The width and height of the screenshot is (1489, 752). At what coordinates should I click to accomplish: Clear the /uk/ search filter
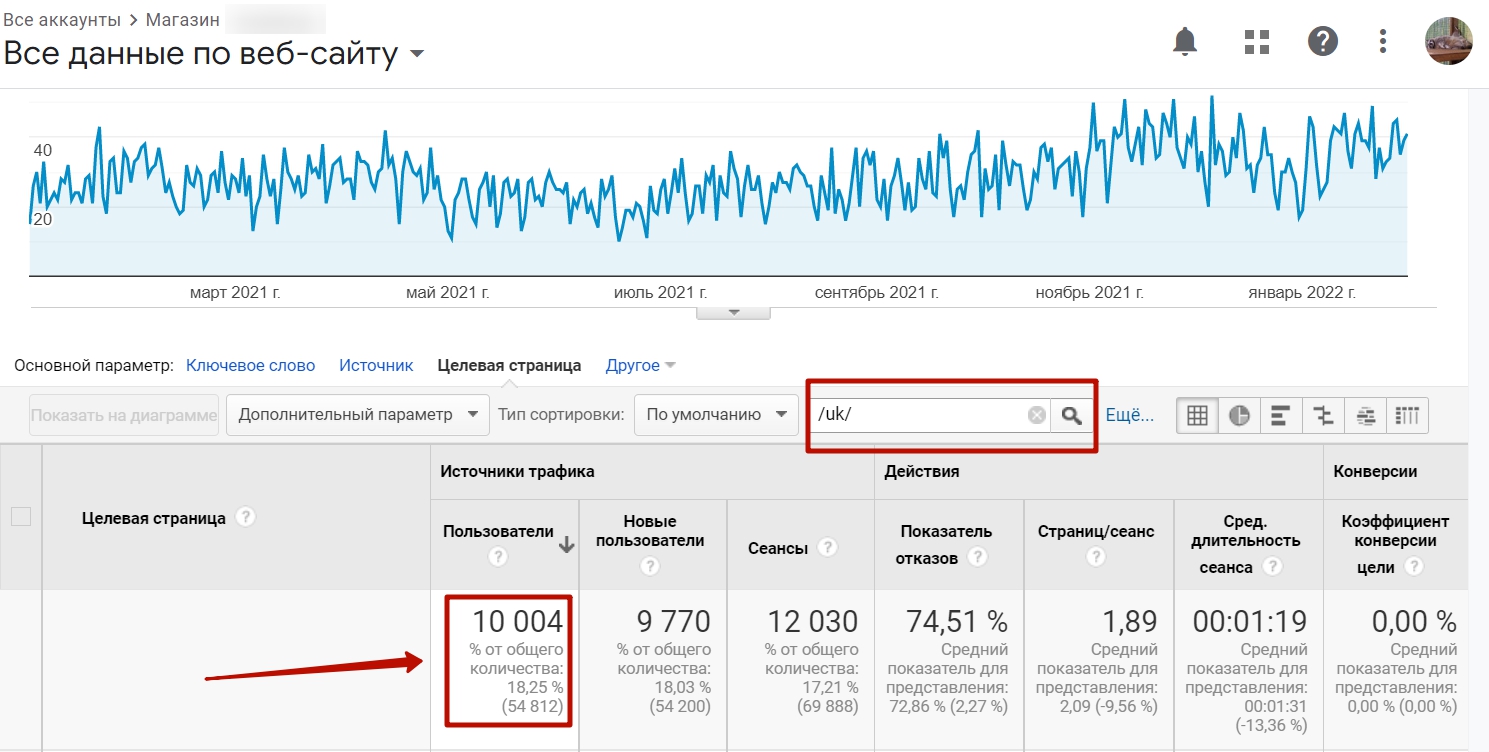[1037, 415]
